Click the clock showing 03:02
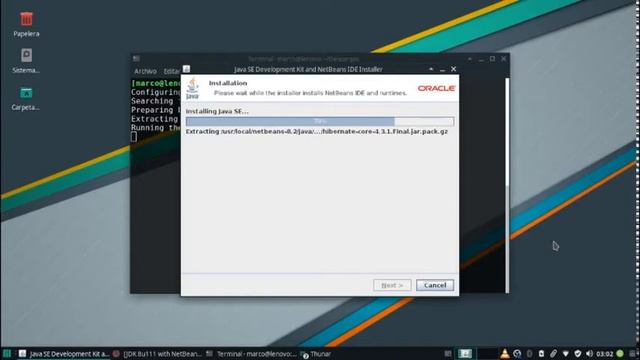 pos(604,353)
